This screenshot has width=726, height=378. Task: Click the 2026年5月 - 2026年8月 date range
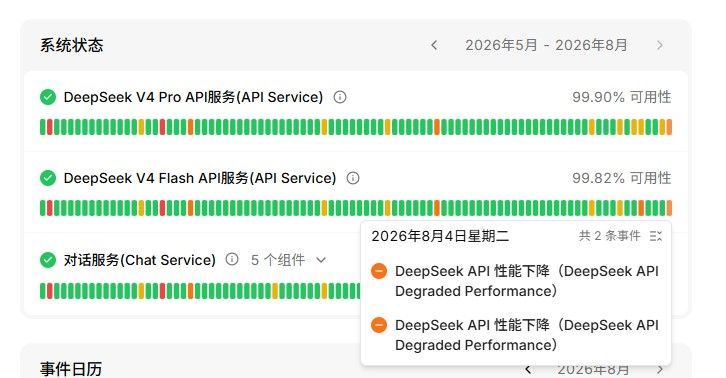[x=546, y=45]
